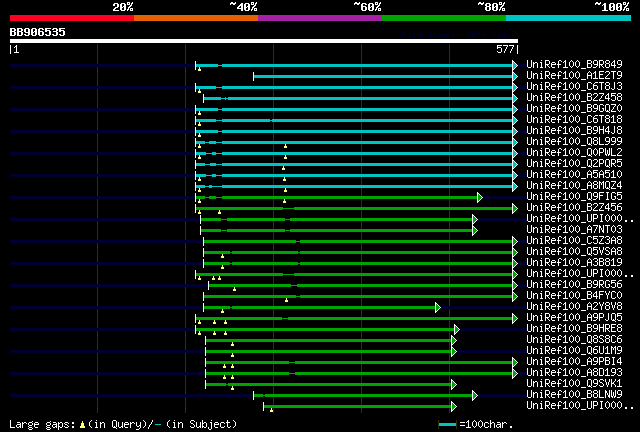This screenshot has width=640, height=432.
Task: Select the UniRef100_Q6U1M9 label
Action: (x=574, y=351)
